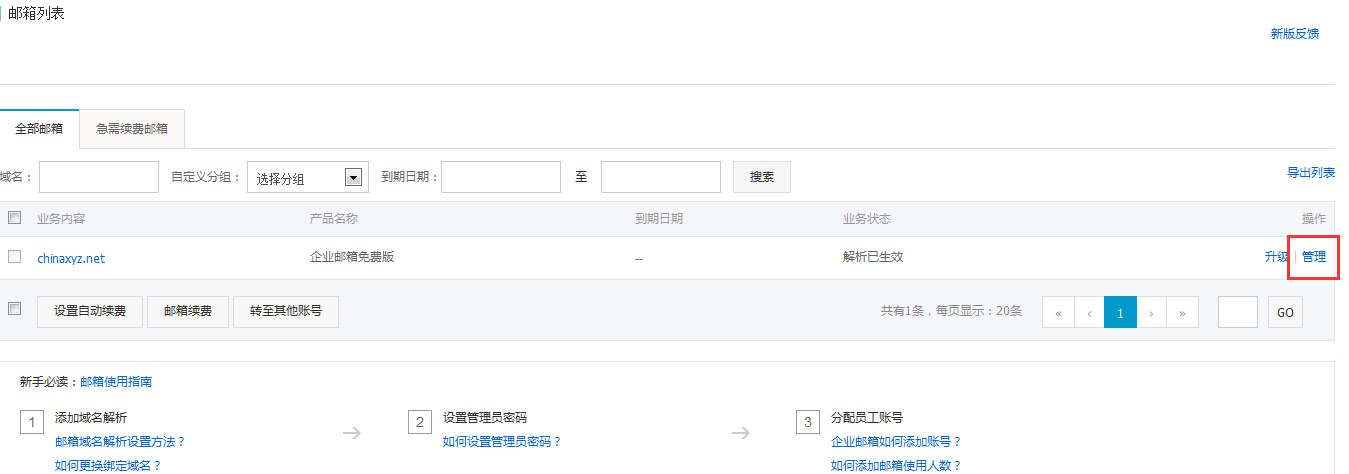Open the chinaxyz.net domain link
The width and height of the screenshot is (1349, 474).
tap(71, 258)
